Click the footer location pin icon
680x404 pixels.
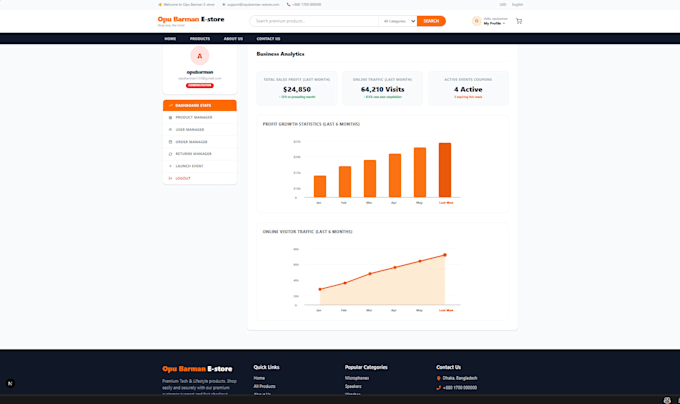pos(438,378)
